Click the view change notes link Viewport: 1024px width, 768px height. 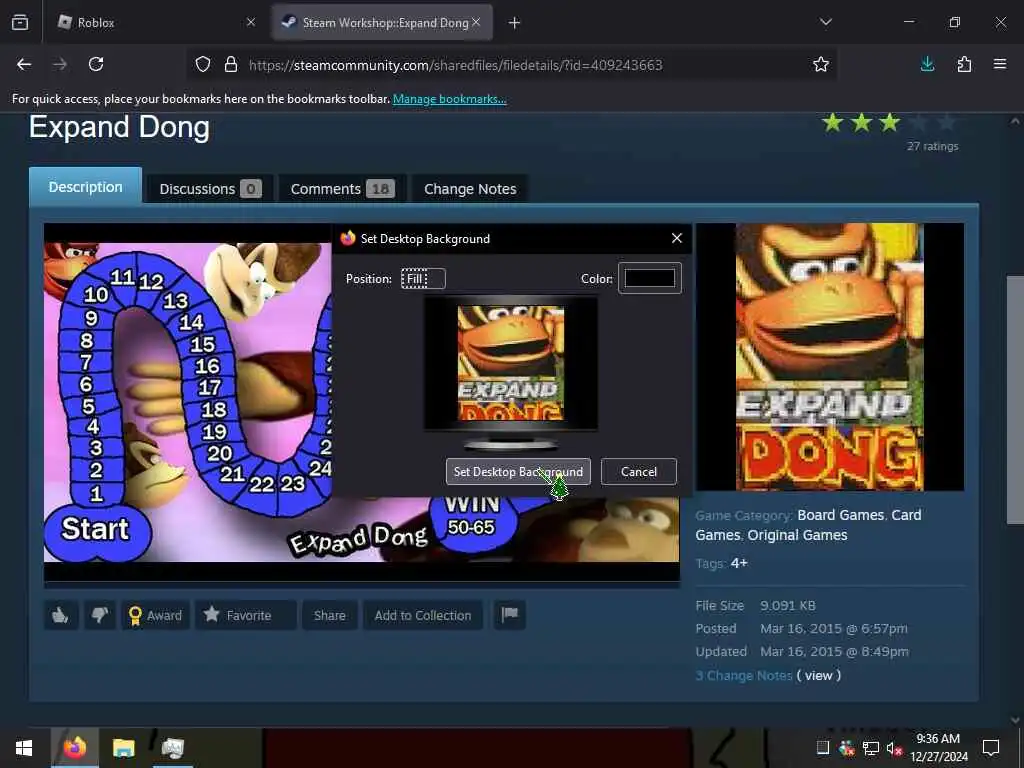[x=819, y=675]
